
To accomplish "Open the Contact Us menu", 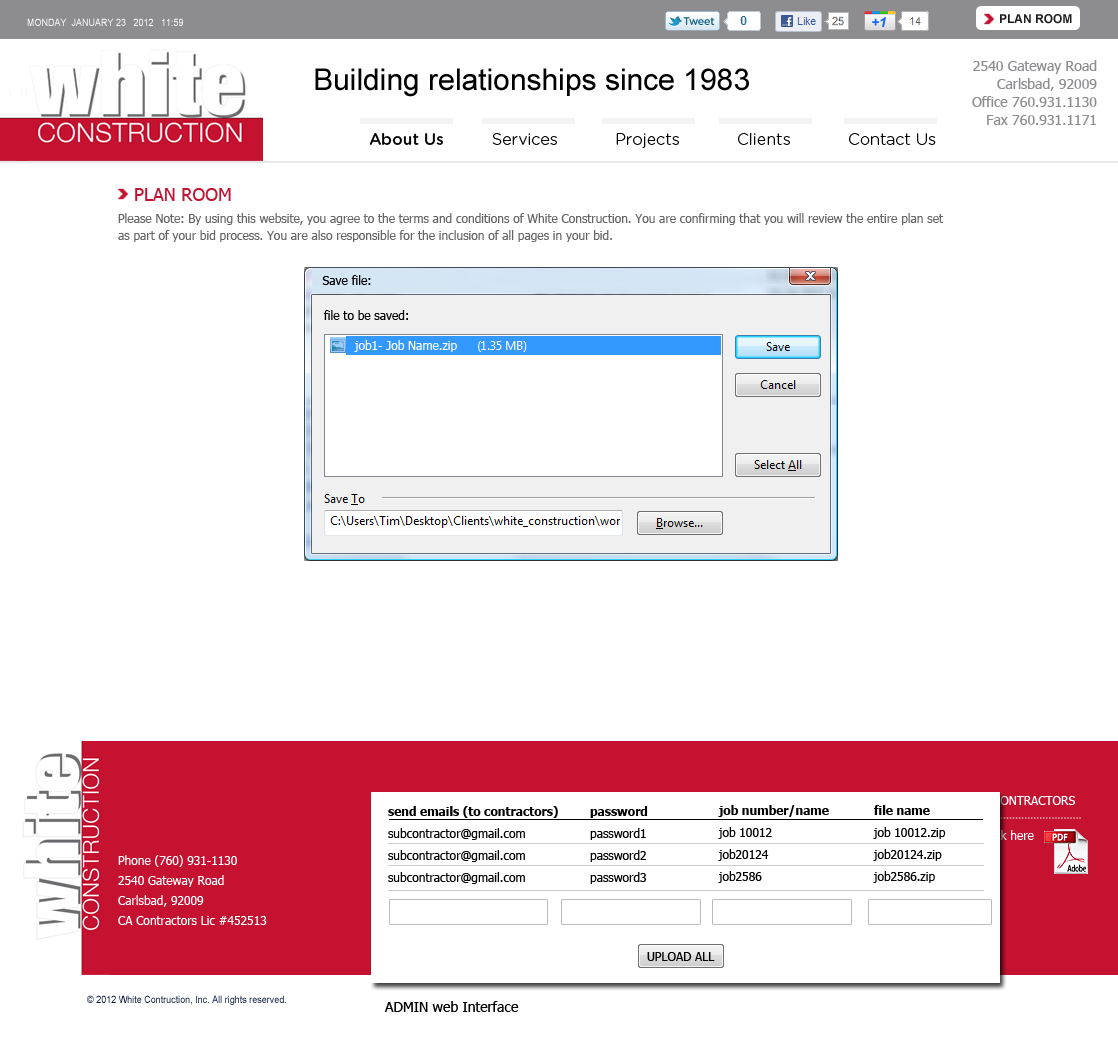I will [x=891, y=139].
